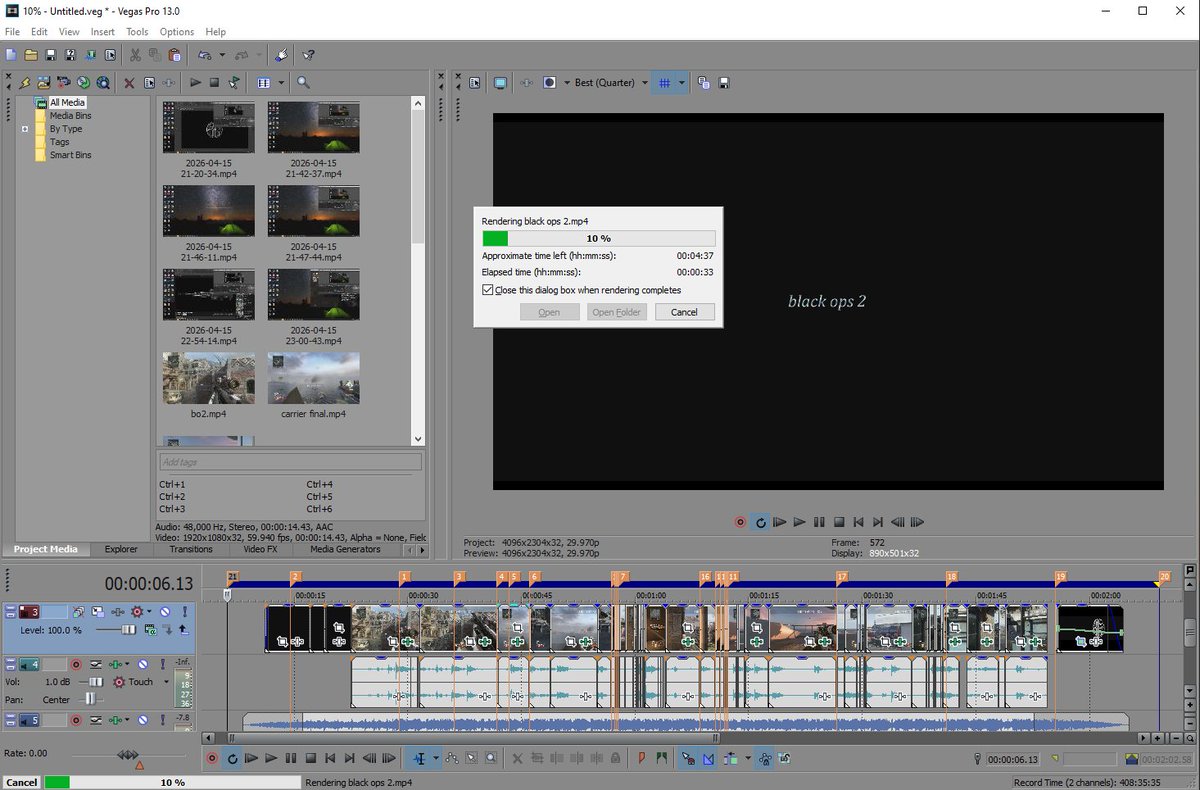Screen dimensions: 1200x790
Task: Click the Insert Region icon in timeline toolbar
Action: 661,759
